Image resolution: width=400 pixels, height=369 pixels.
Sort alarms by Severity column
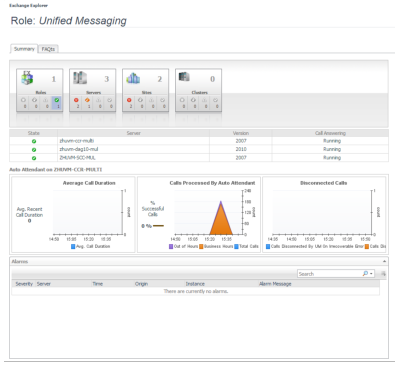pyautogui.click(x=24, y=284)
